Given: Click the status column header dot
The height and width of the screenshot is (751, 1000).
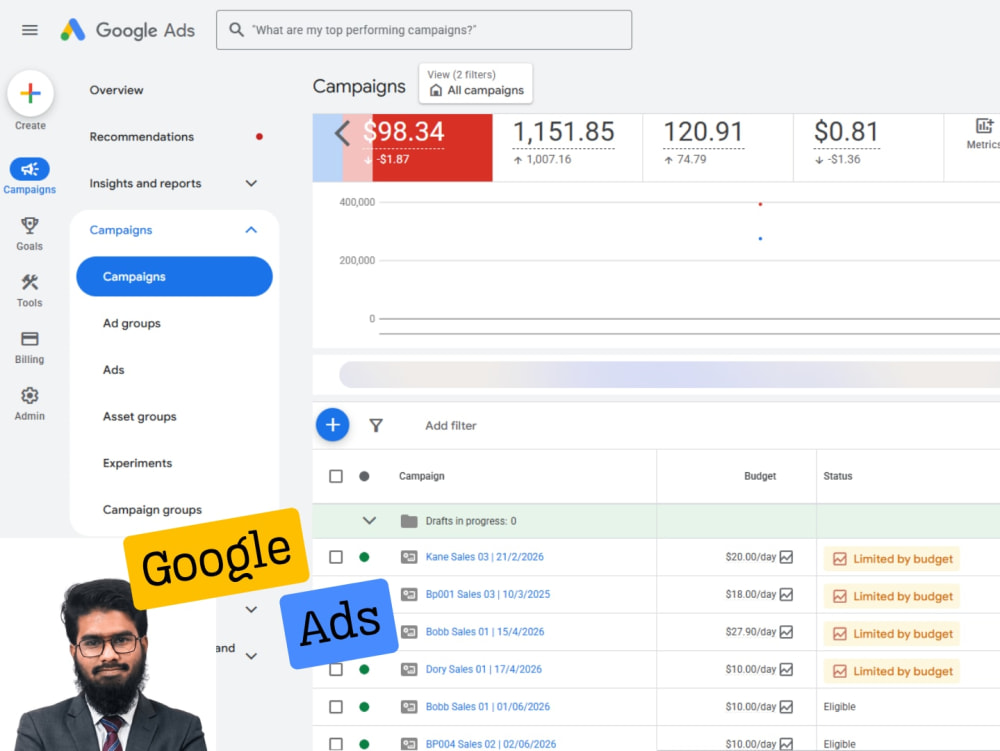Looking at the screenshot, I should point(364,476).
